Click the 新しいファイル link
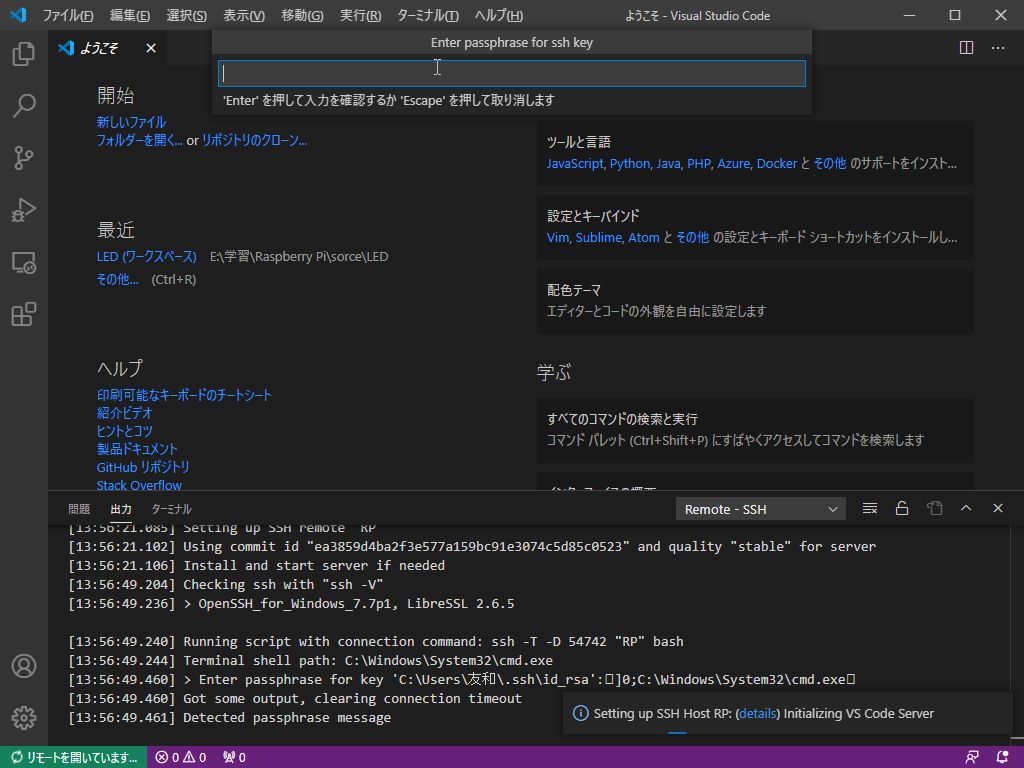The height and width of the screenshot is (768, 1024). click(131, 122)
